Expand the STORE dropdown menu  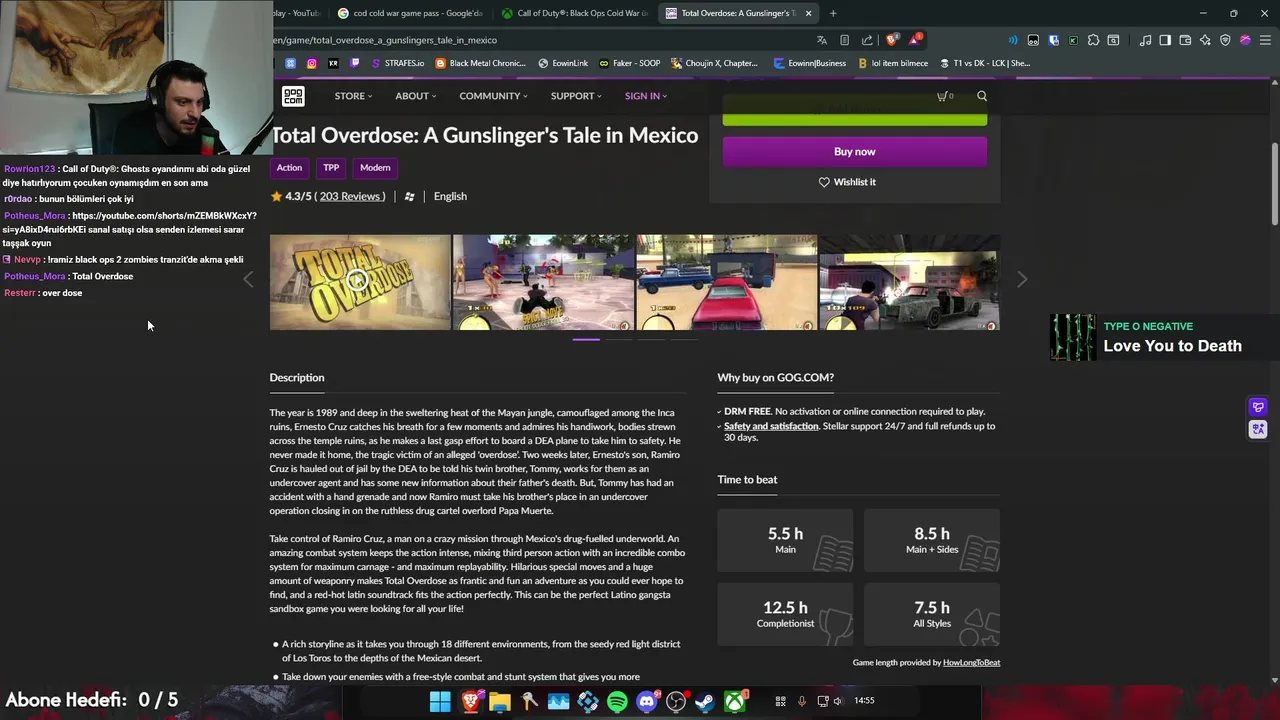click(353, 96)
